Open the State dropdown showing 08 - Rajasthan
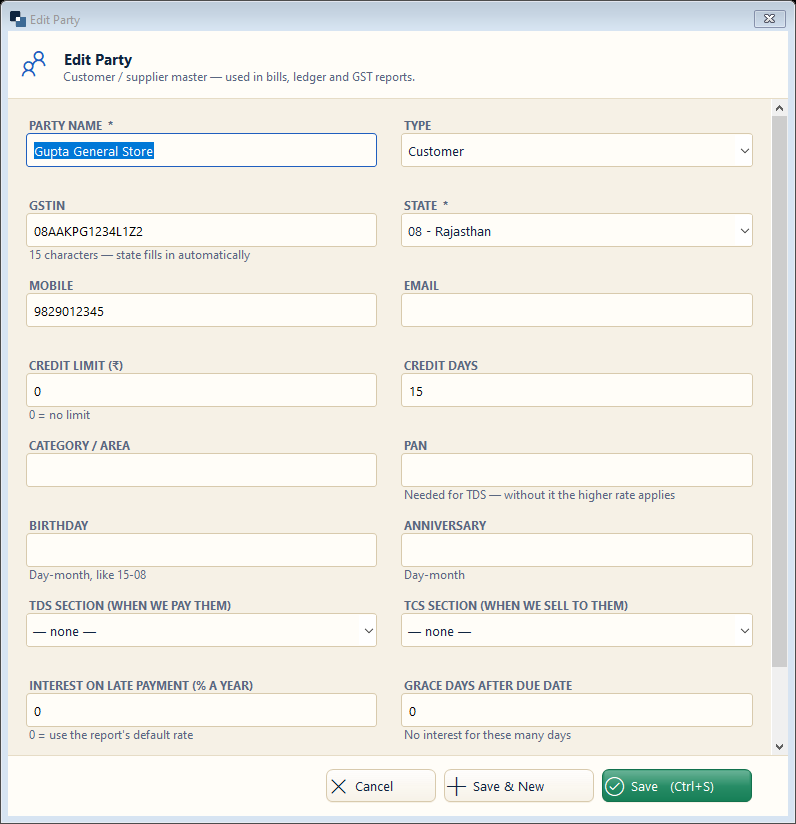This screenshot has width=796, height=824. point(576,230)
